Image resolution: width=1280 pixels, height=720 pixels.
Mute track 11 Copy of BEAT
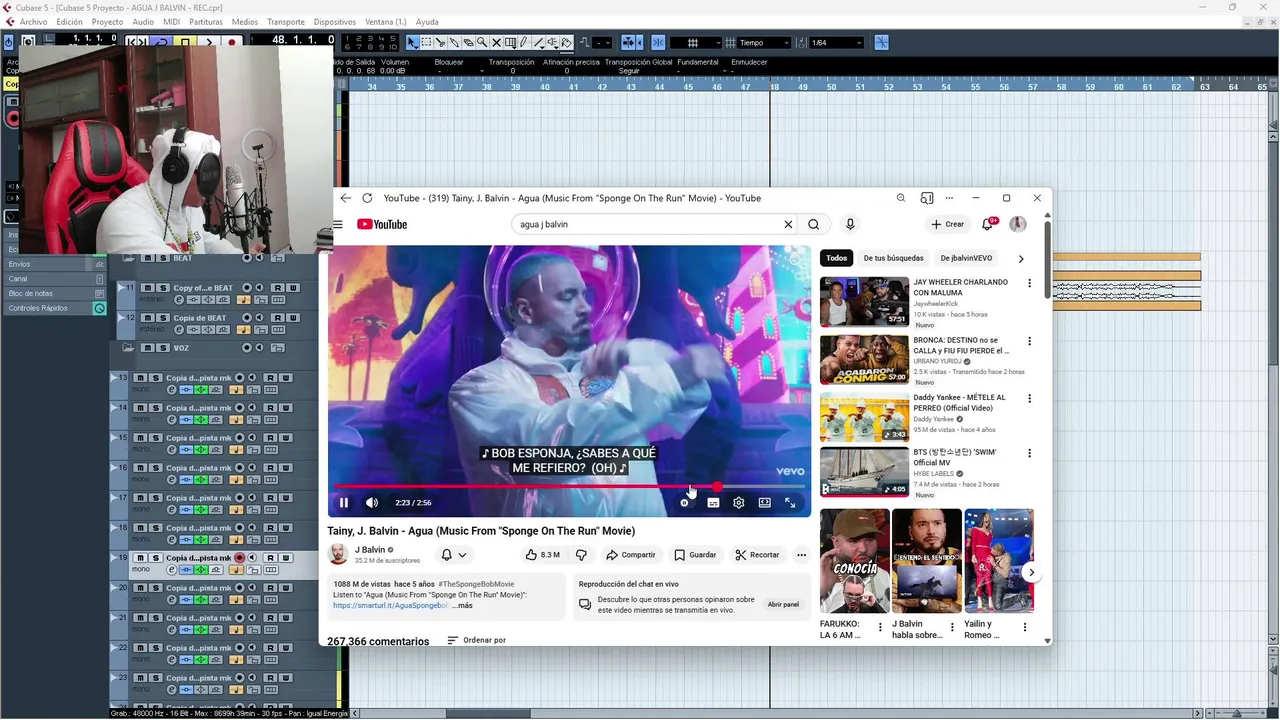pos(147,288)
